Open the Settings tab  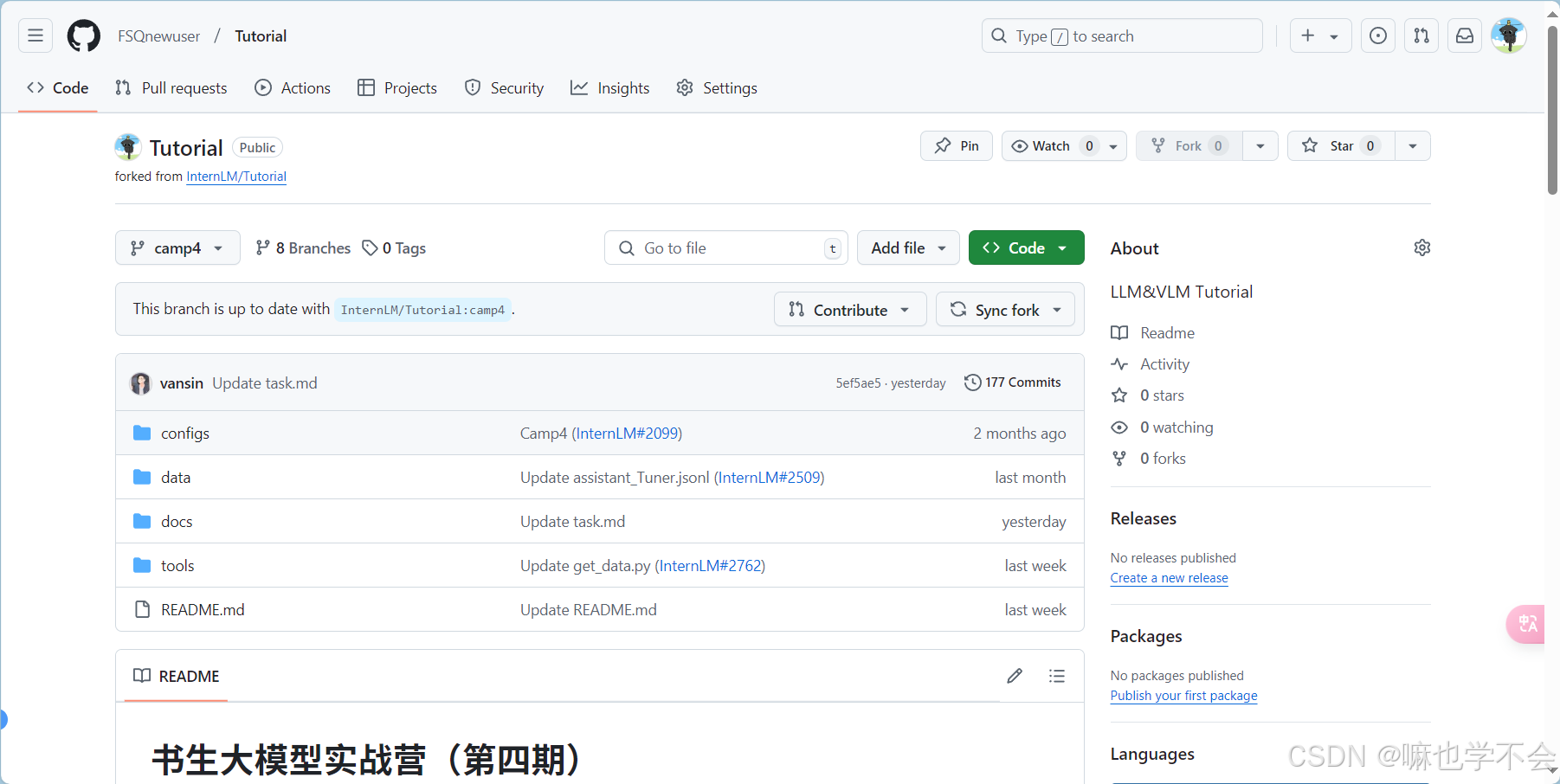coord(717,88)
